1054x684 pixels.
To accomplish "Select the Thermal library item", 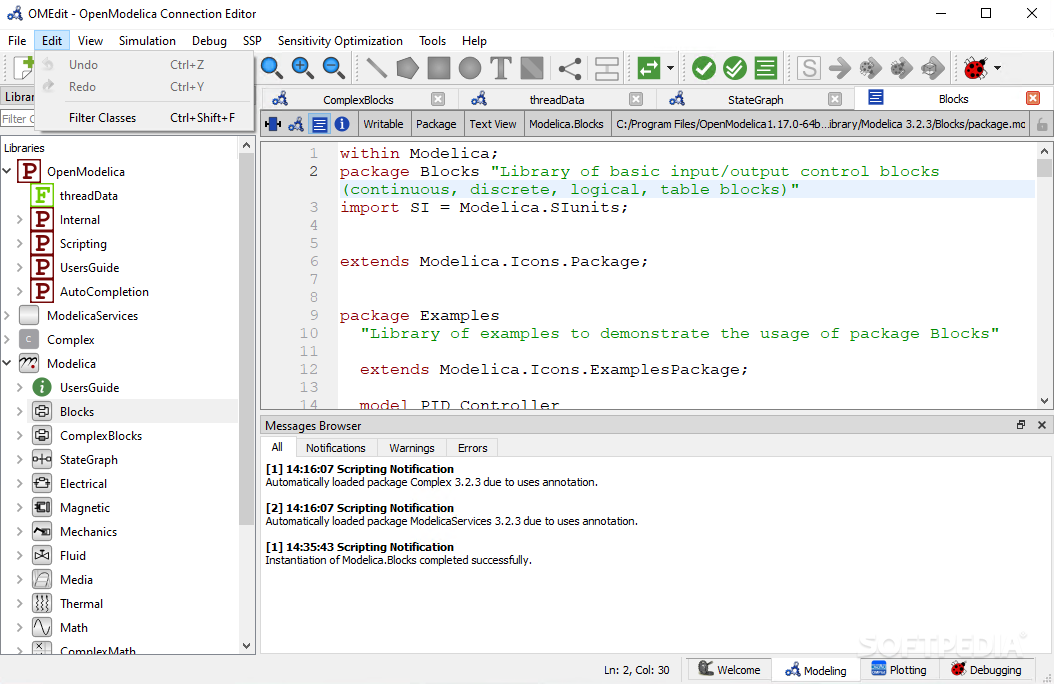I will [81, 603].
